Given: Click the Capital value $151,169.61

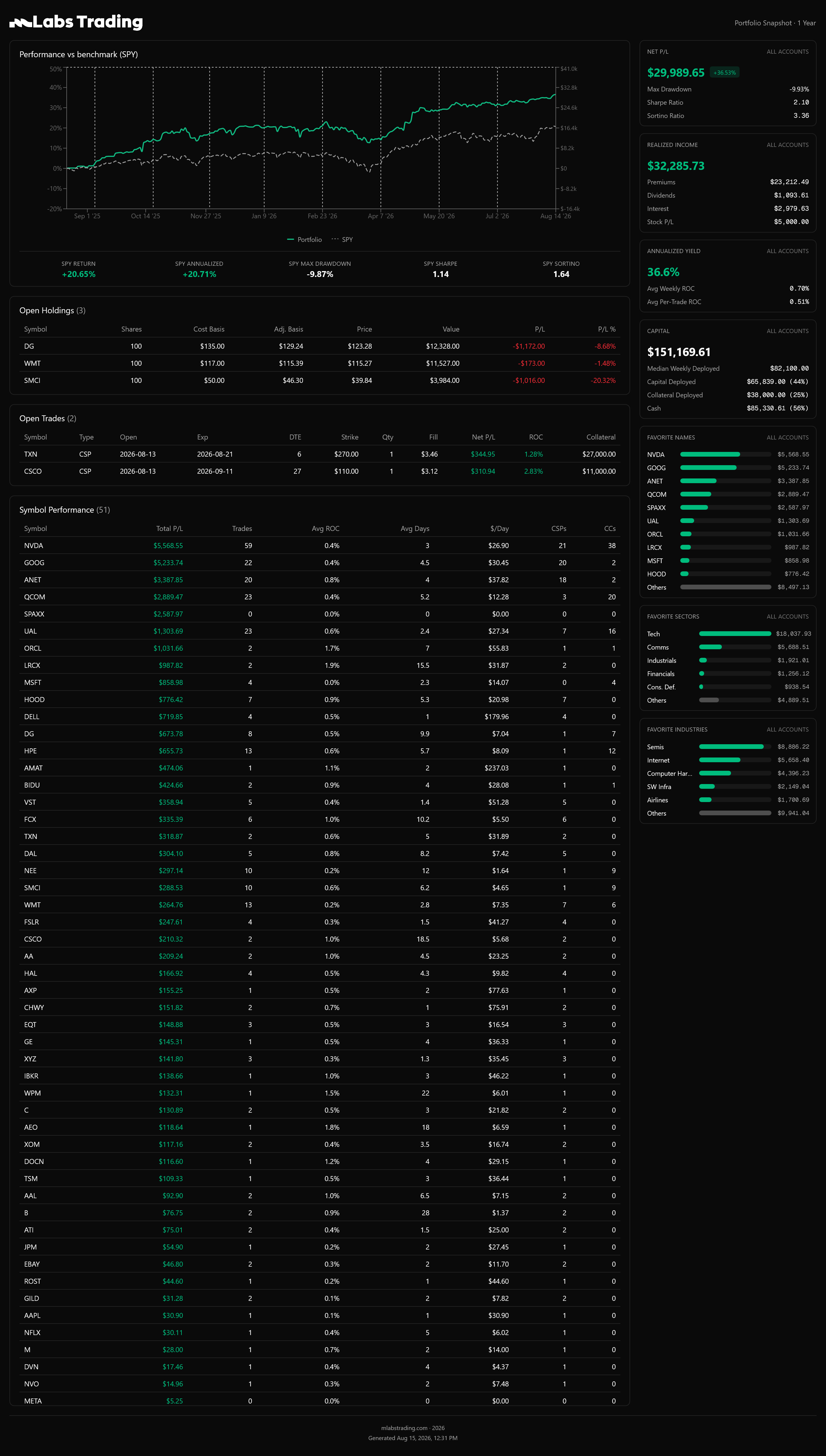Looking at the screenshot, I should 679,352.
